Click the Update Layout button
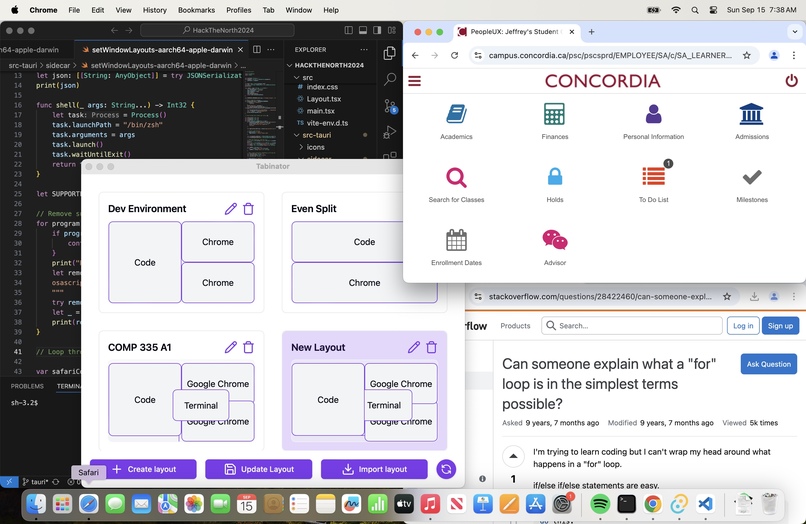Viewport: 806px width, 524px height. click(x=259, y=469)
